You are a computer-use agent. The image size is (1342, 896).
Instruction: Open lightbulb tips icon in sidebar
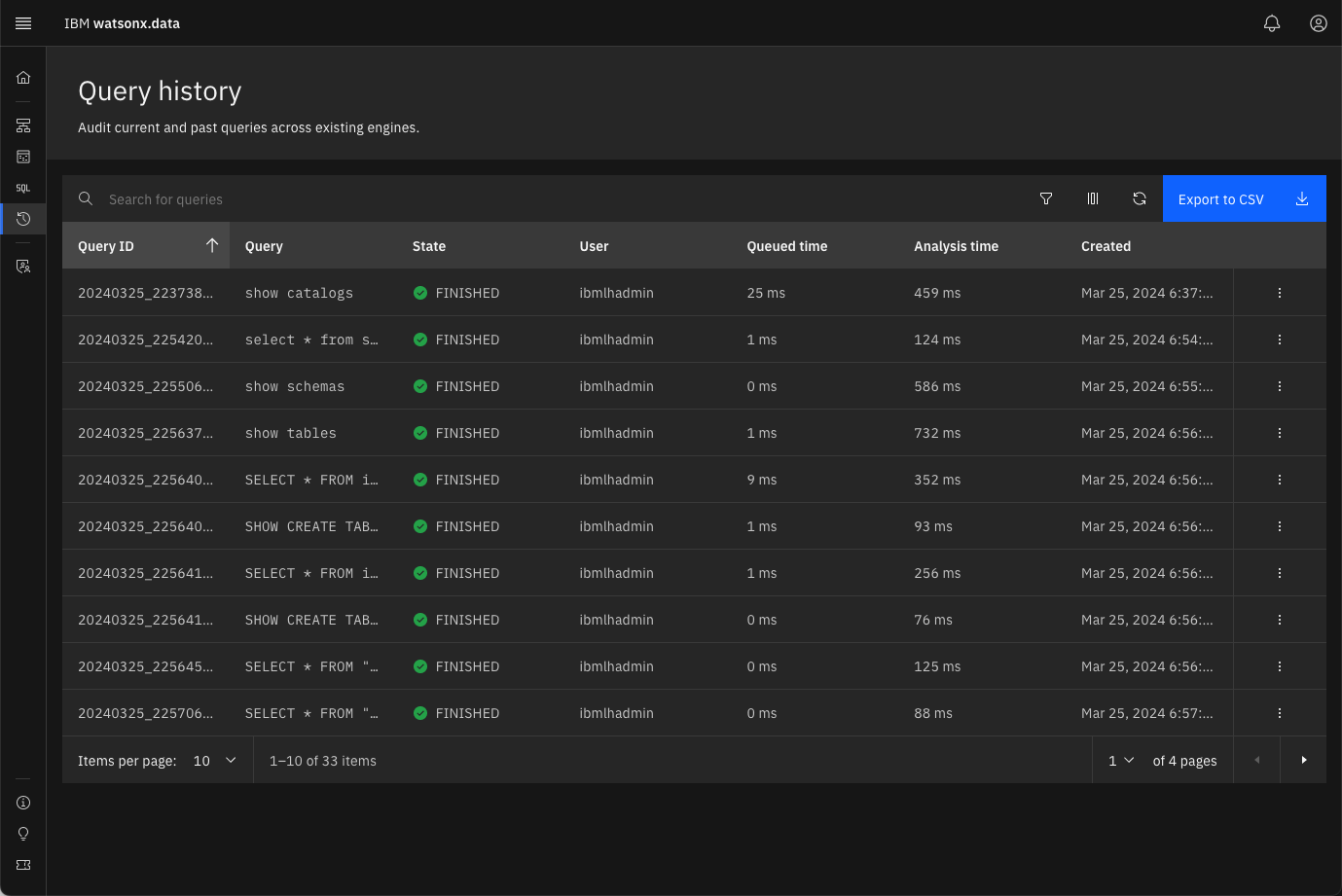[x=23, y=834]
